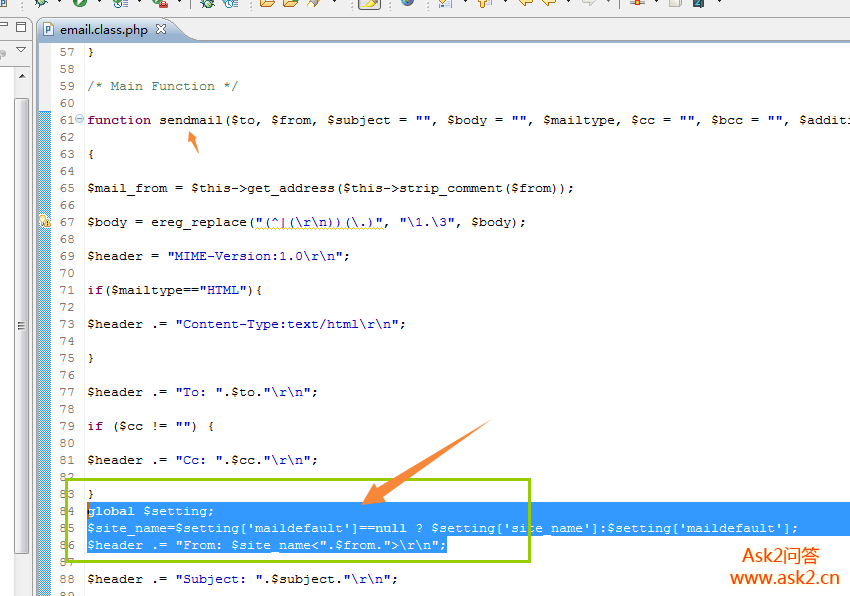Image resolution: width=850 pixels, height=596 pixels.
Task: Click the left panel scrollbar thumb
Action: click(21, 326)
